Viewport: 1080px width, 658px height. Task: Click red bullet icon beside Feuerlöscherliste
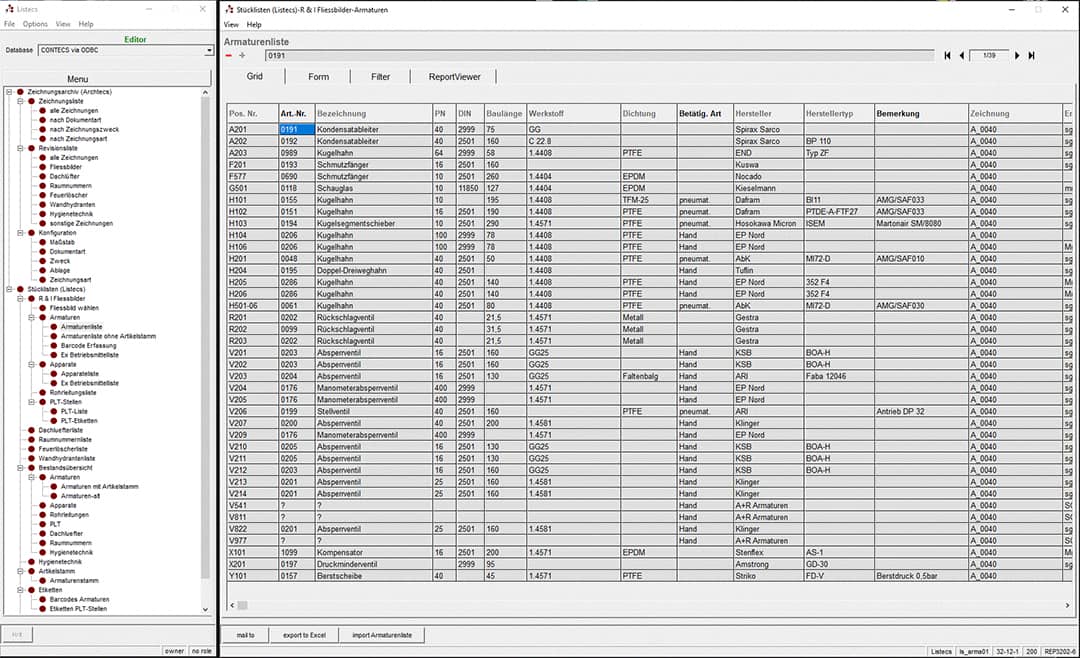31,448
